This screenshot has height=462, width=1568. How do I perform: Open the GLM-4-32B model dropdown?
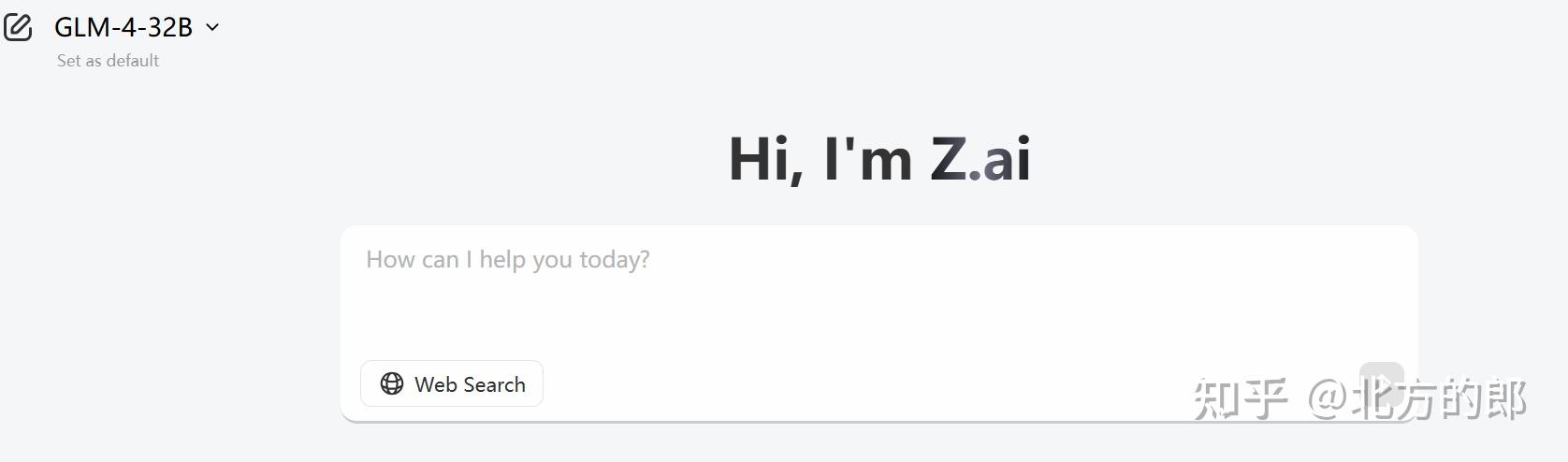(137, 28)
